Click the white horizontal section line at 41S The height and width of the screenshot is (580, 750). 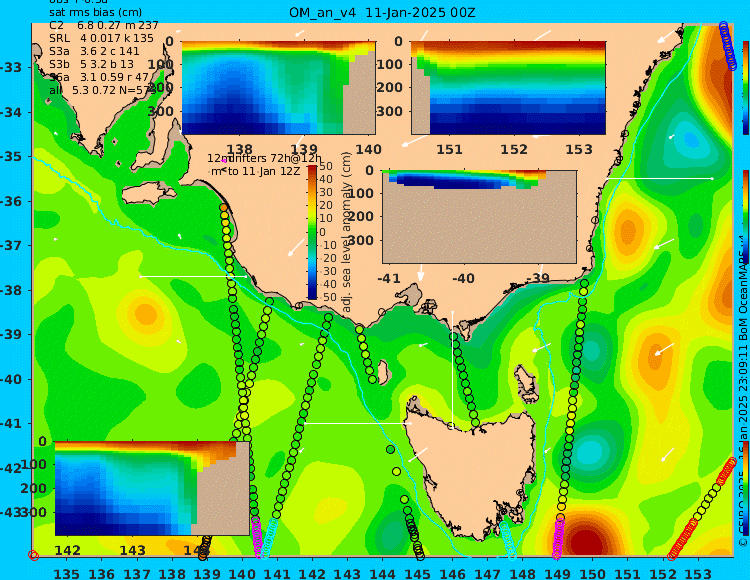(x=357, y=423)
